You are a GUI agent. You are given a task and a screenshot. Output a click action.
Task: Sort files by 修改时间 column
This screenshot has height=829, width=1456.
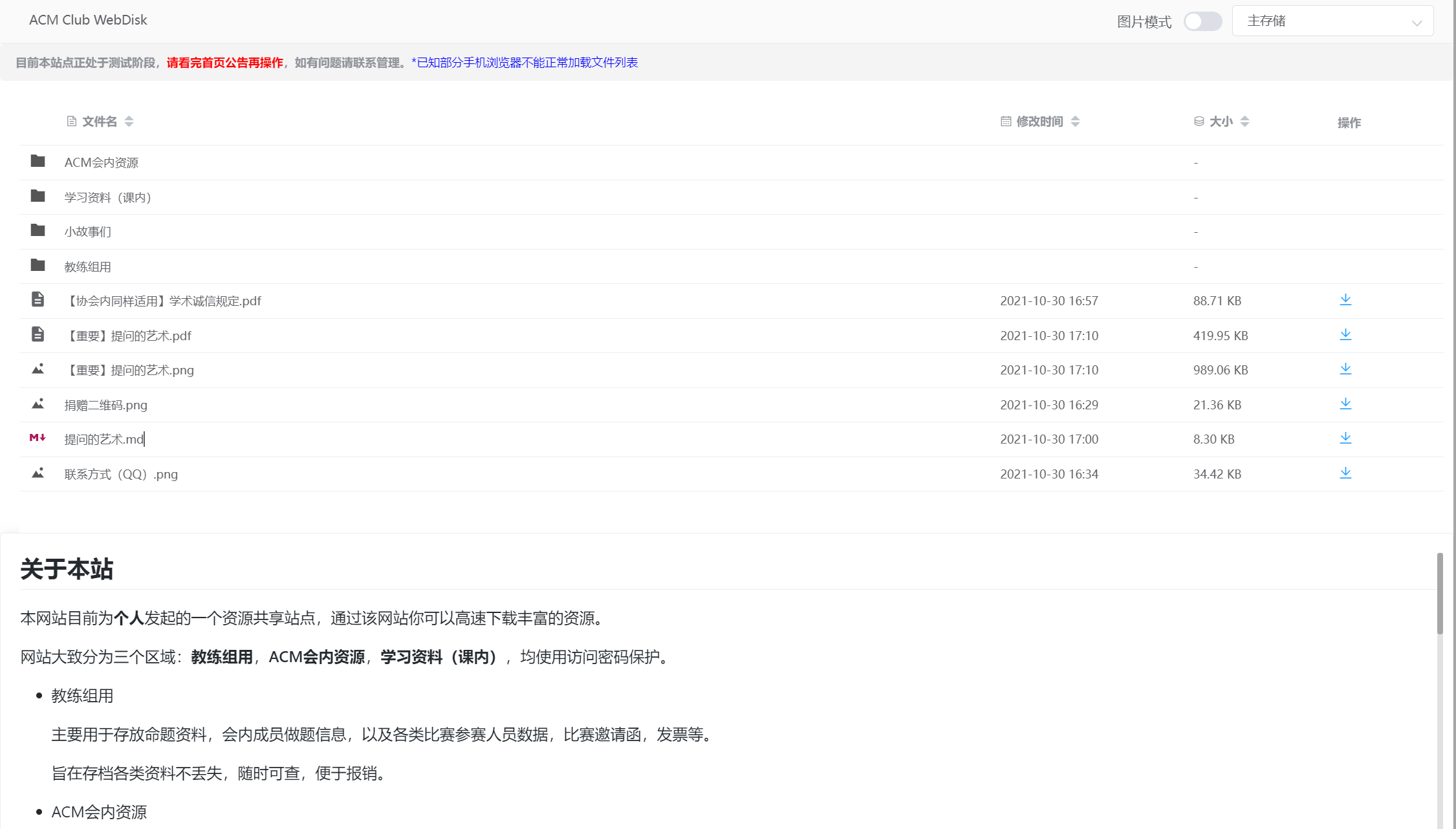pyautogui.click(x=1039, y=122)
